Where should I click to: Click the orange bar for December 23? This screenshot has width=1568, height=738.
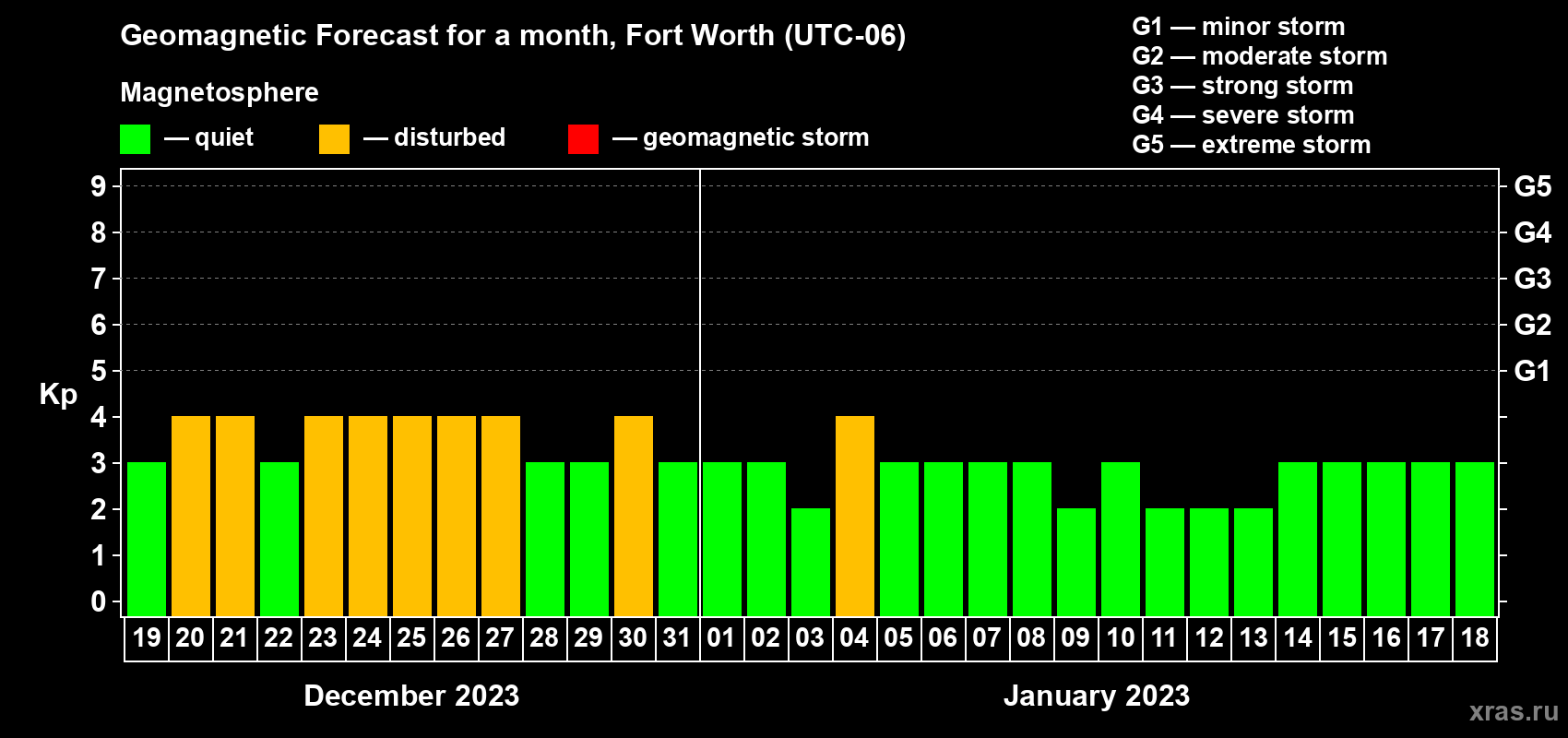[324, 516]
